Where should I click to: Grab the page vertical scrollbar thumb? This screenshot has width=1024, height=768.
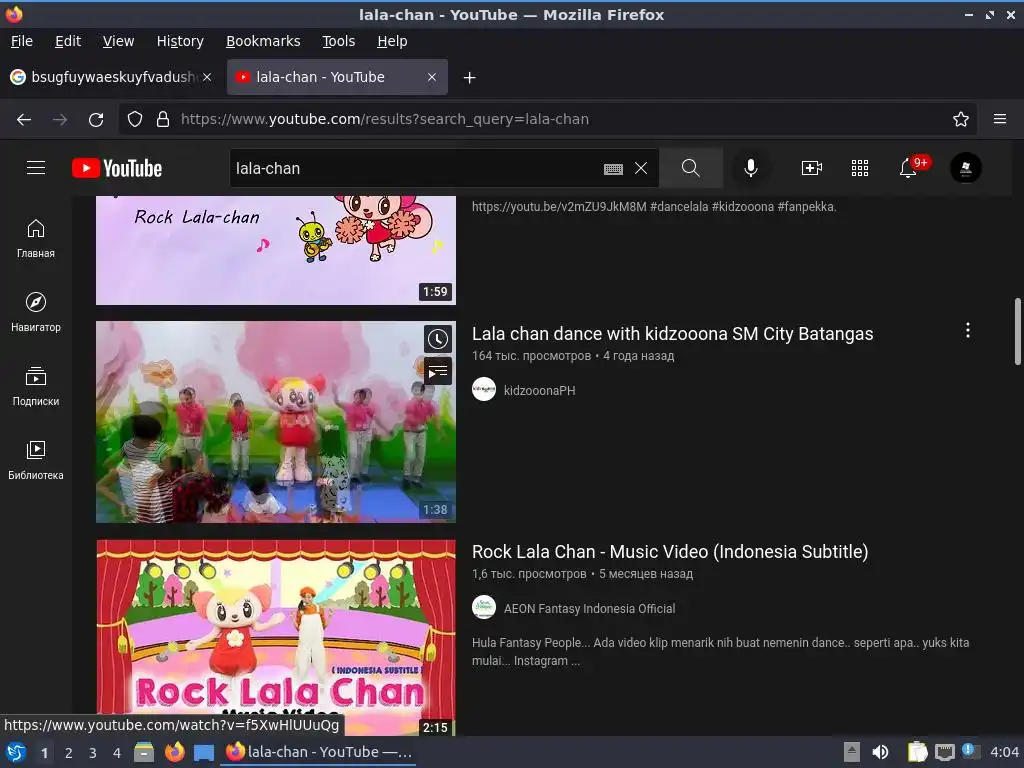[x=1017, y=331]
